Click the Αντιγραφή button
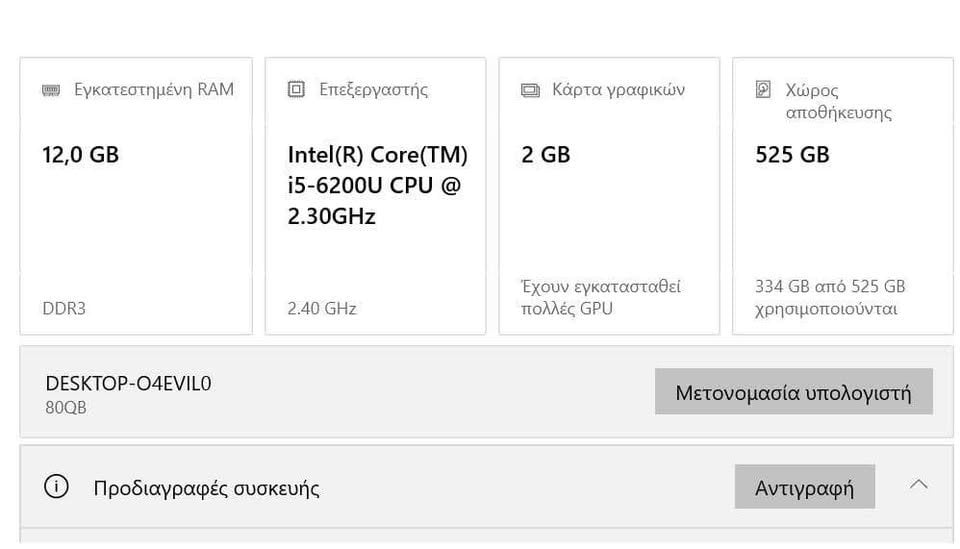This screenshot has width=960, height=549. pos(804,487)
